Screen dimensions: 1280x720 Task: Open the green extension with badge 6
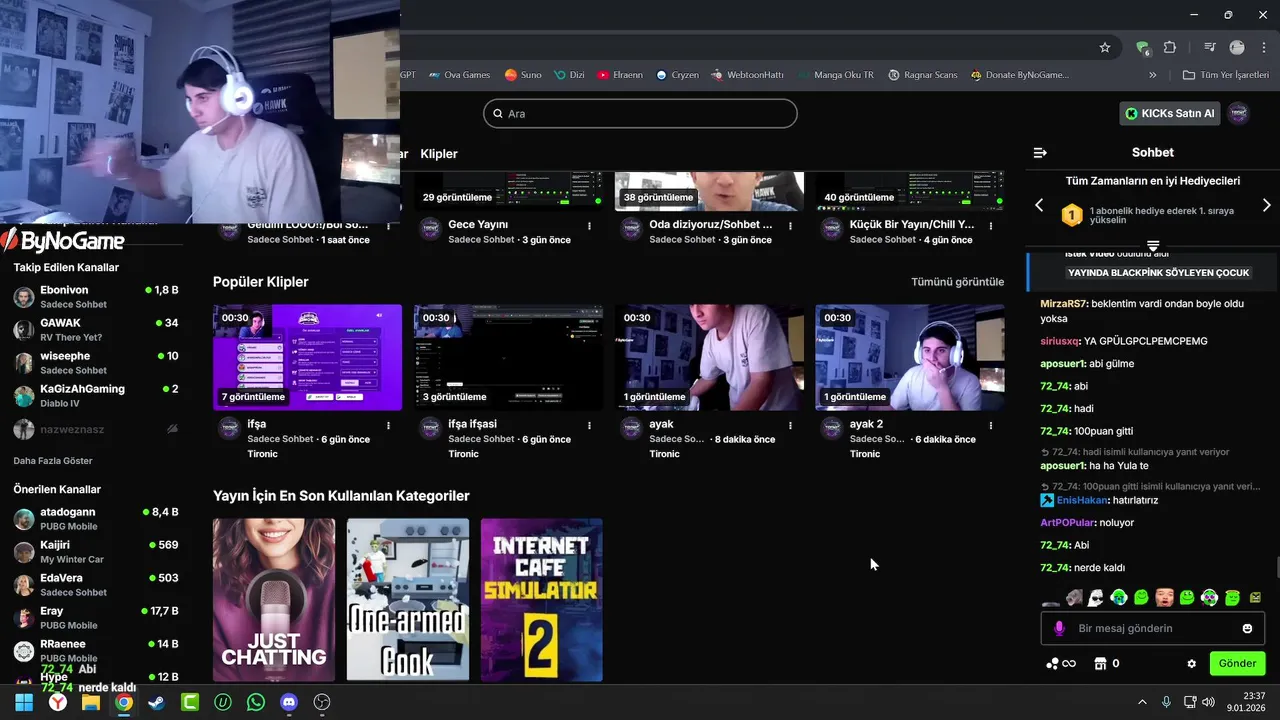(1143, 47)
